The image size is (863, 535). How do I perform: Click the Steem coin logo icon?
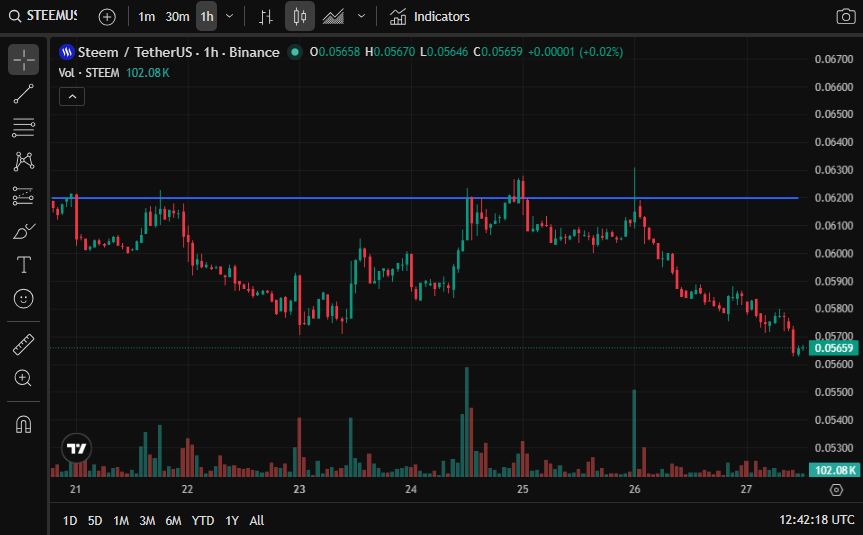point(67,52)
